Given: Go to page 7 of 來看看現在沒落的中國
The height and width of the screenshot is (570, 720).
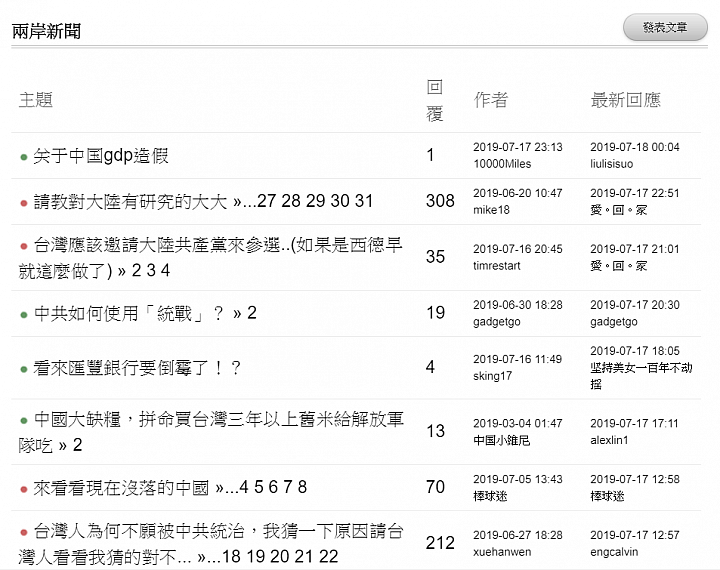Looking at the screenshot, I should pos(288,487).
